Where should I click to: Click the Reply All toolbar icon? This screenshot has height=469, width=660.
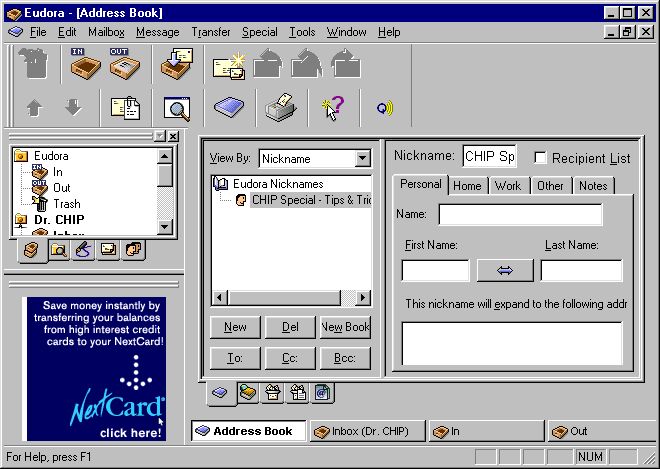(306, 64)
